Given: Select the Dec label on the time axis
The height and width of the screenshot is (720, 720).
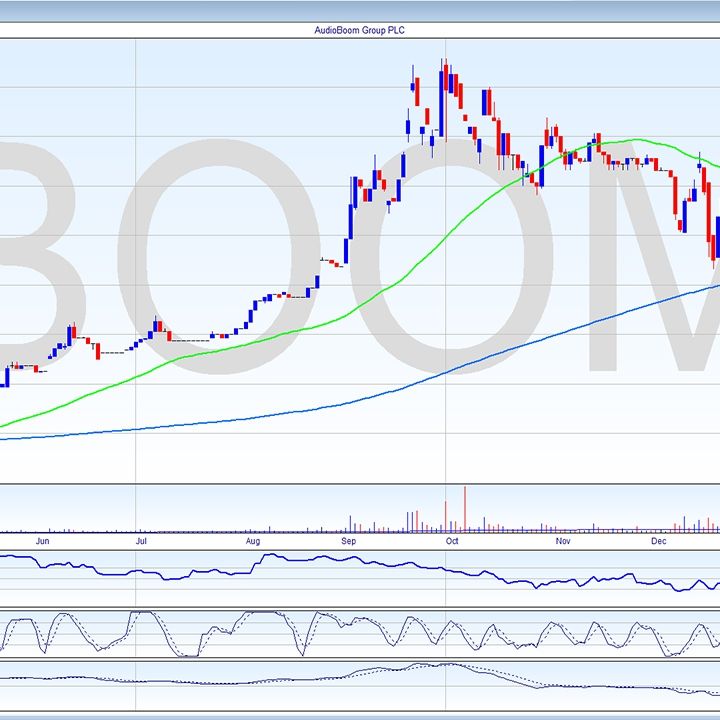Looking at the screenshot, I should pyautogui.click(x=659, y=541).
